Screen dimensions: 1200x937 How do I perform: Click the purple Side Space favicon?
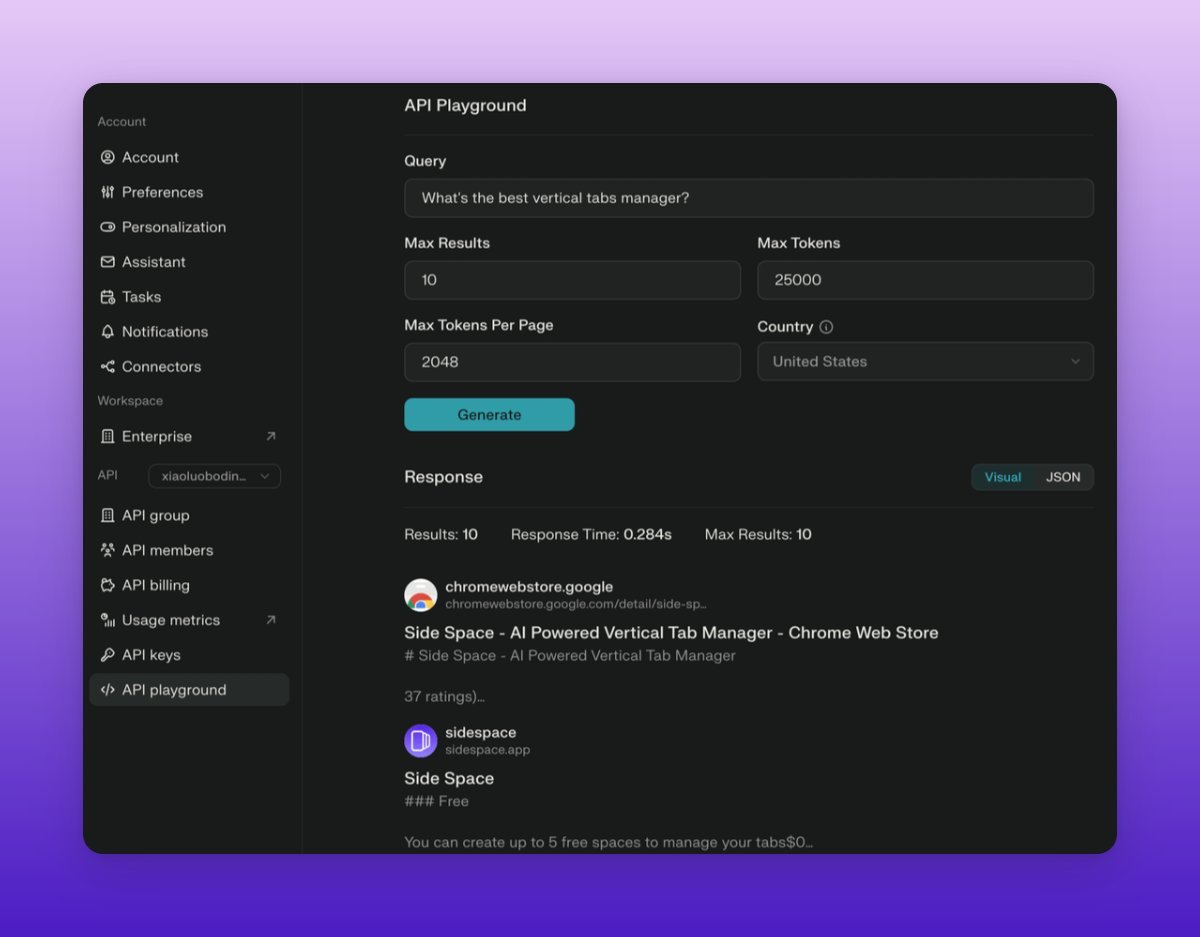[421, 741]
